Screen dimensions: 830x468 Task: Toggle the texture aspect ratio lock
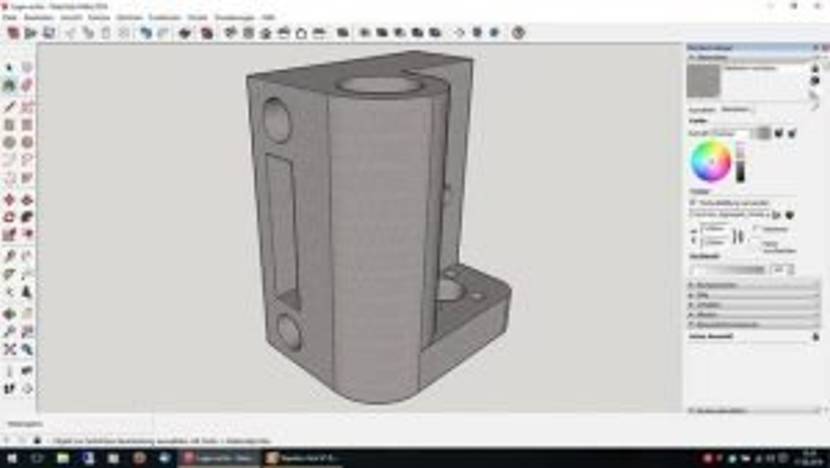738,236
